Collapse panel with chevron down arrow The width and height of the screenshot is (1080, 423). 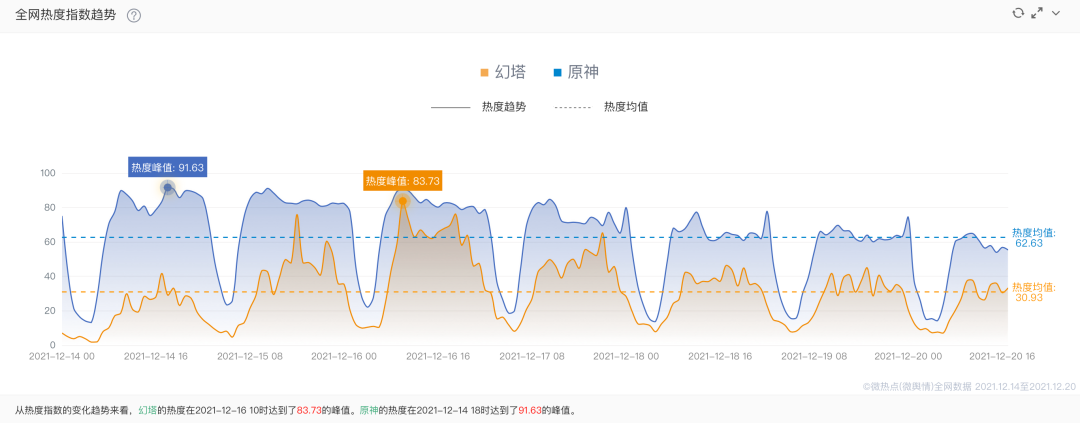click(x=1055, y=13)
